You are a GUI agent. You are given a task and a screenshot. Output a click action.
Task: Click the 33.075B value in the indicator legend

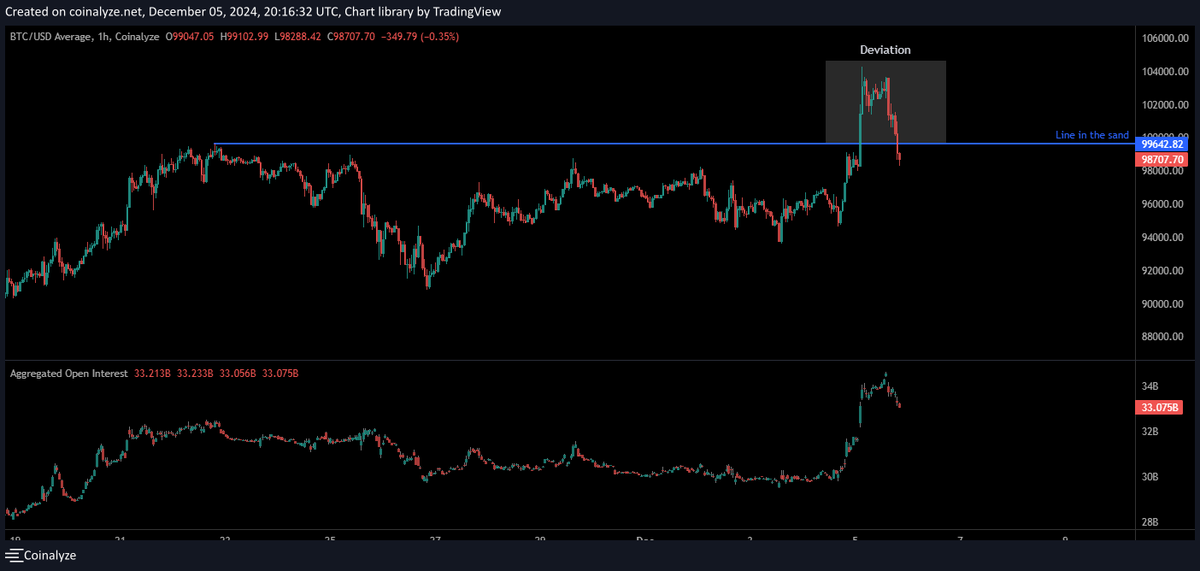(x=279, y=373)
